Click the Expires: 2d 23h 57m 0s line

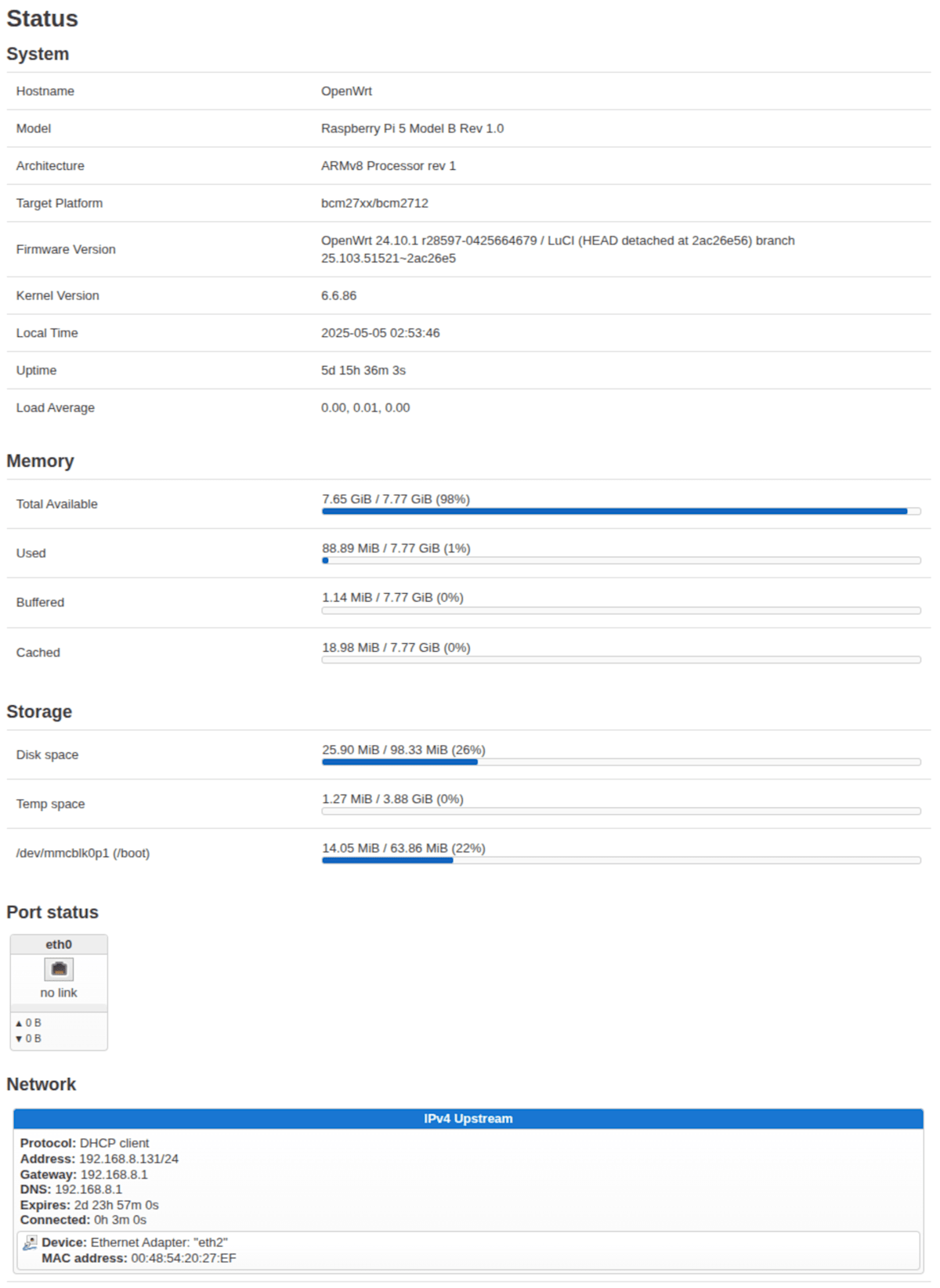pos(89,1206)
